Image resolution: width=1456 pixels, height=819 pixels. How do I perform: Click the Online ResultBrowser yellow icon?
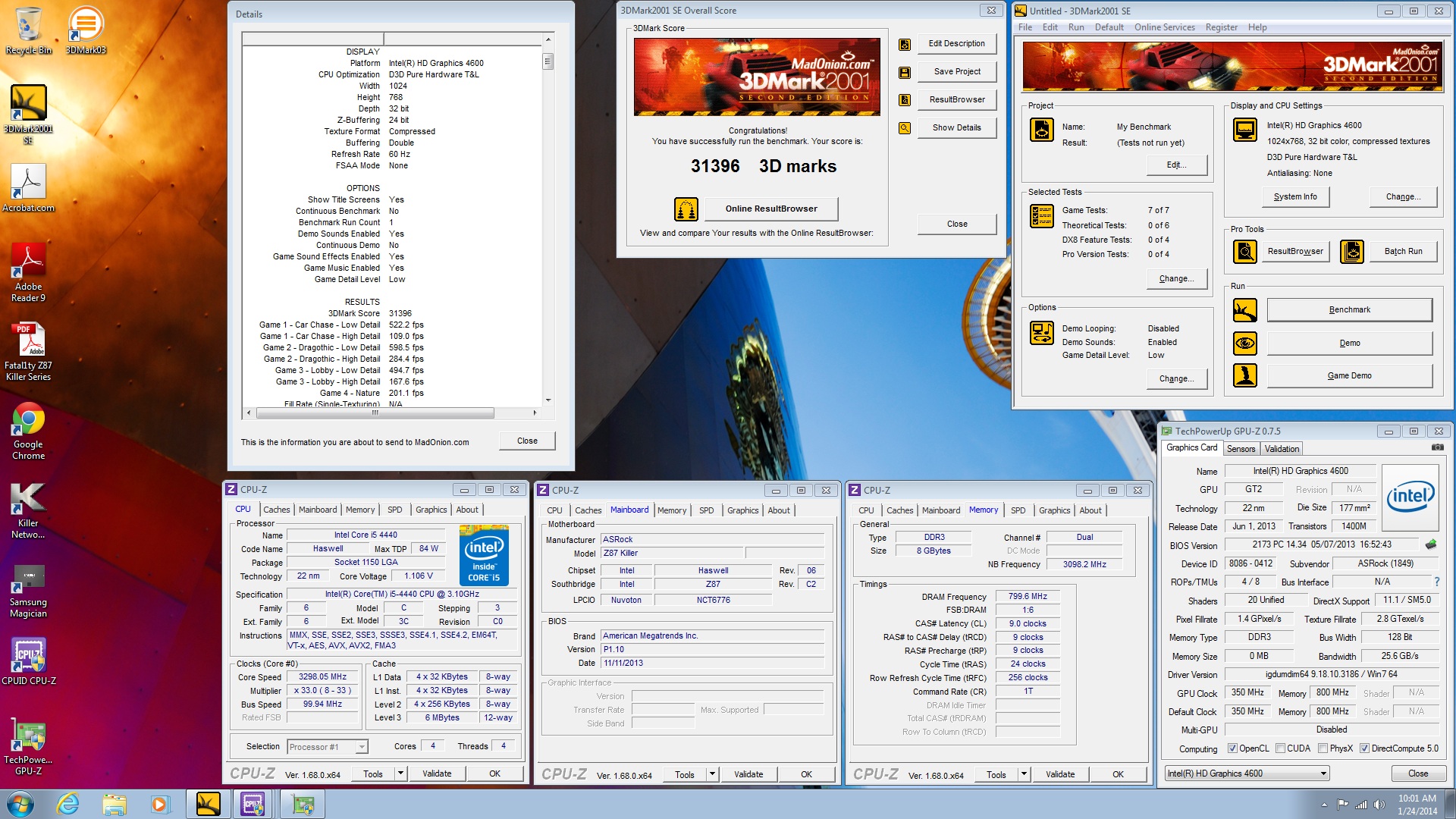tap(686, 209)
